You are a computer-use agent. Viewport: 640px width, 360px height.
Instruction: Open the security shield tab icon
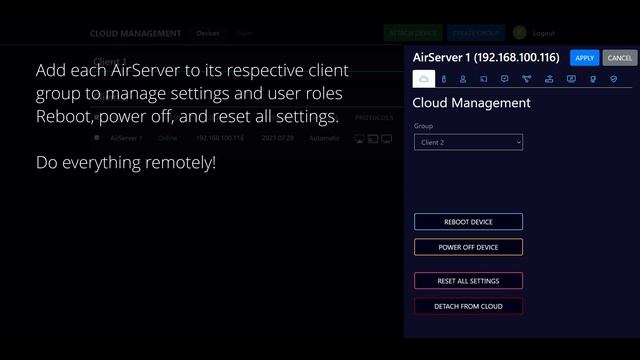click(x=613, y=79)
